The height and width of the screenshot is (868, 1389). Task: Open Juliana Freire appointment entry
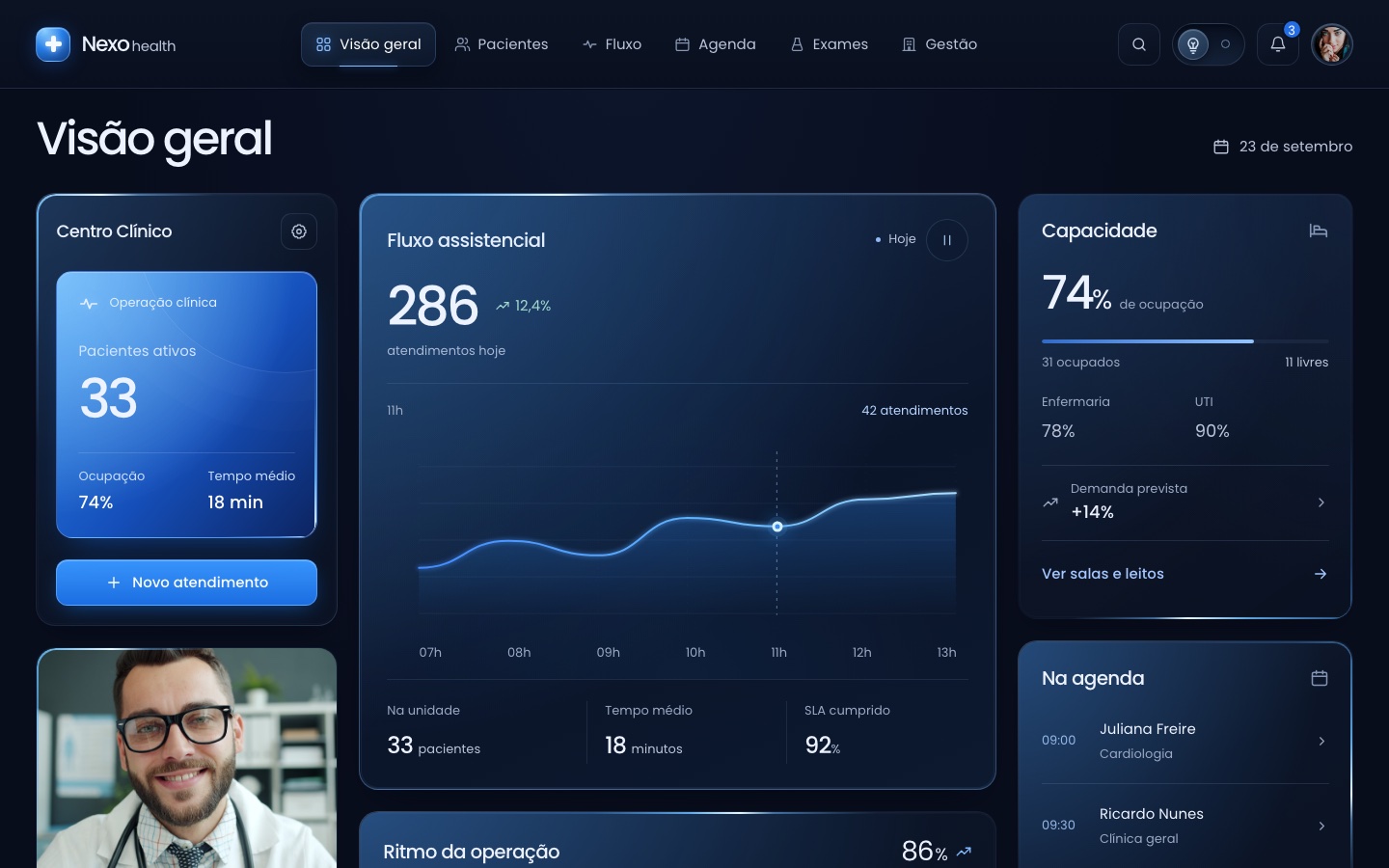(1185, 741)
